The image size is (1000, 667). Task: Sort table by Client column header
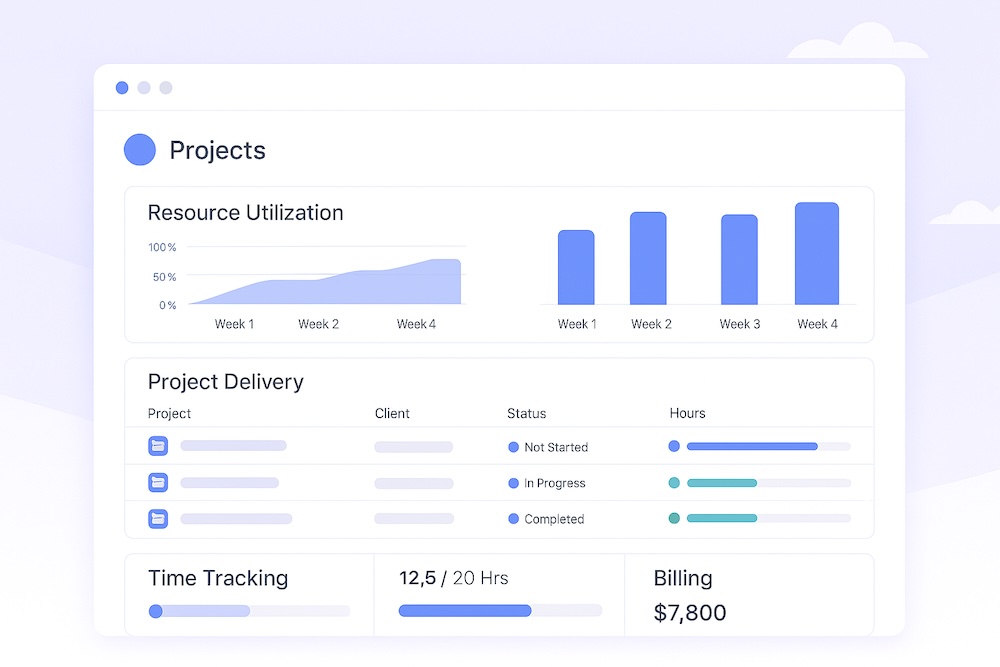[392, 413]
